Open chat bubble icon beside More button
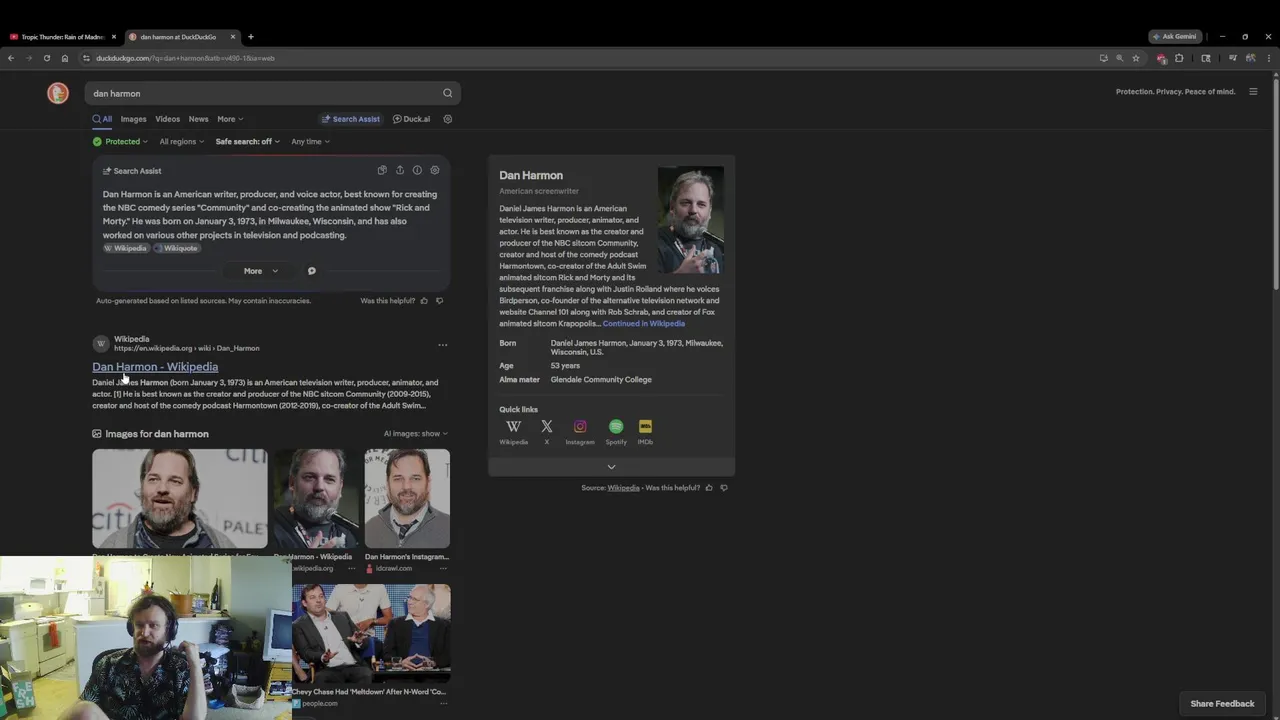The width and height of the screenshot is (1280, 720). pos(311,271)
